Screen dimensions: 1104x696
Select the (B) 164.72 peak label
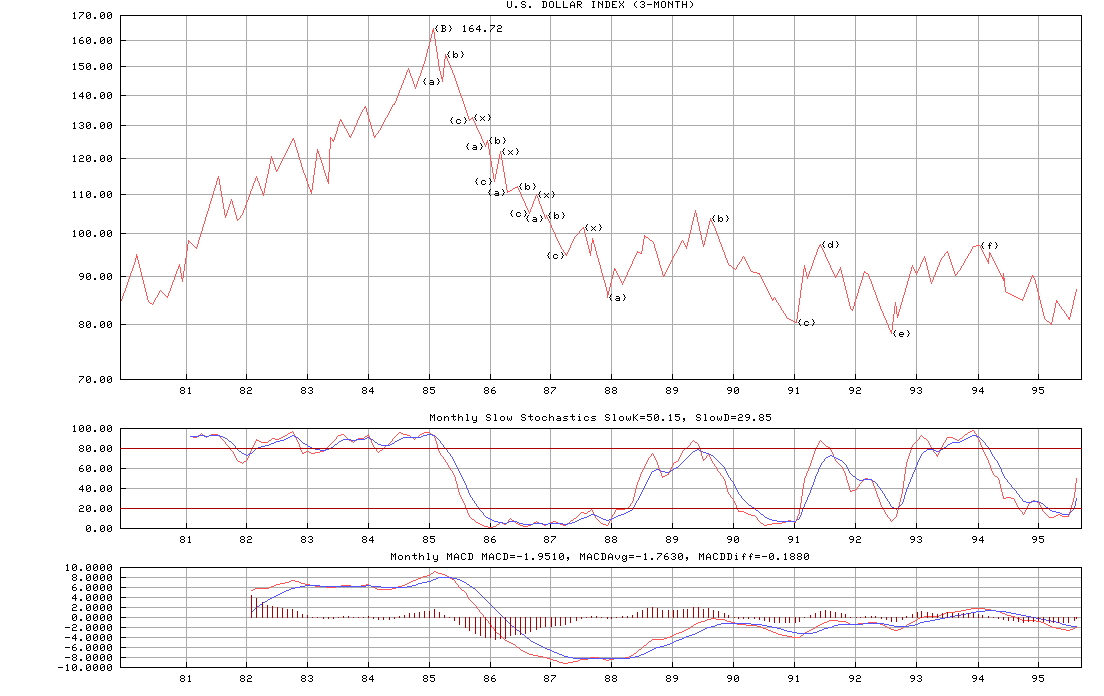(x=469, y=29)
